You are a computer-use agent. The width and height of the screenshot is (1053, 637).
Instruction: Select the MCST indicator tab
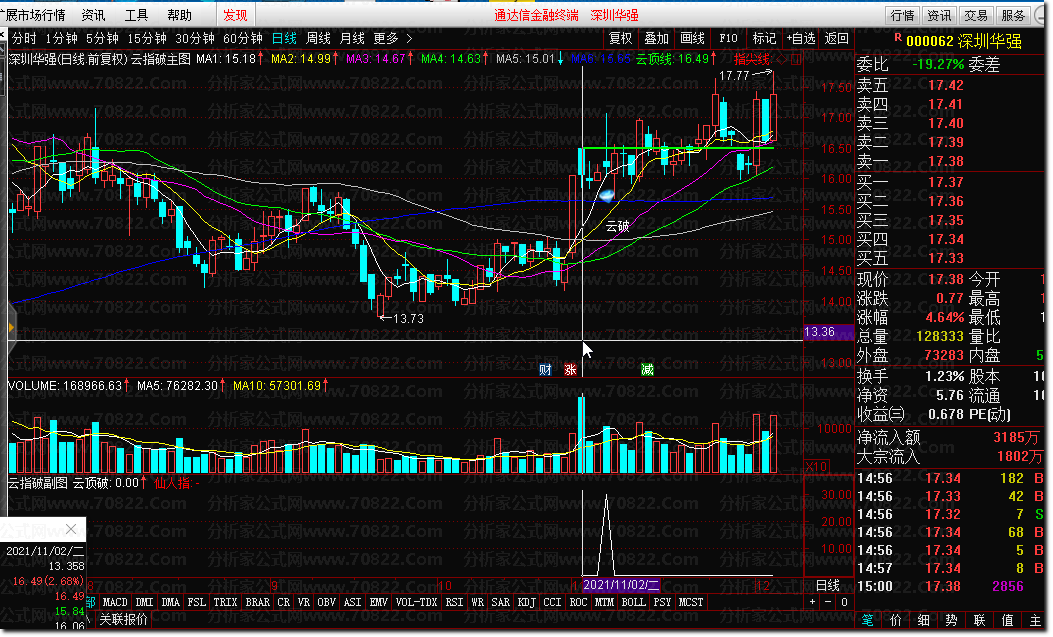[691, 603]
